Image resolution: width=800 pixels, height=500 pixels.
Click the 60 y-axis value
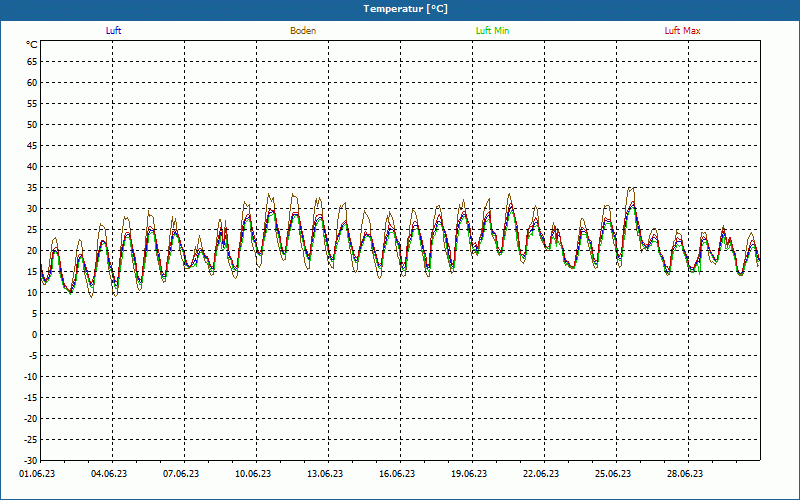32,83
